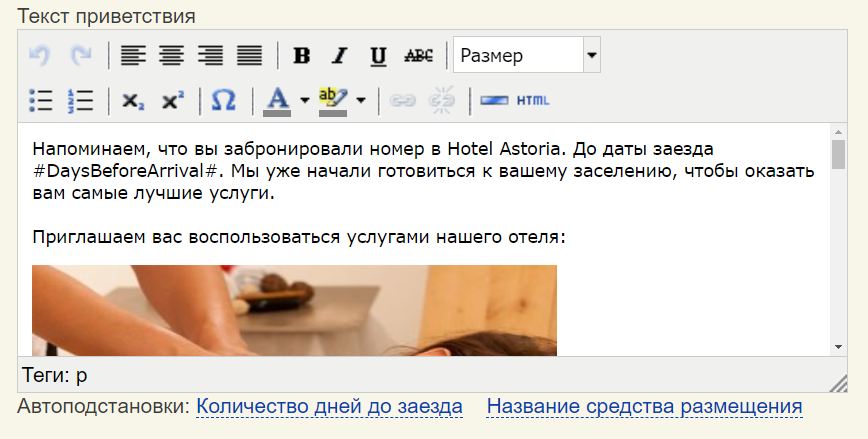This screenshot has width=868, height=439.
Task: Click the unlink broken chain icon
Action: click(442, 101)
